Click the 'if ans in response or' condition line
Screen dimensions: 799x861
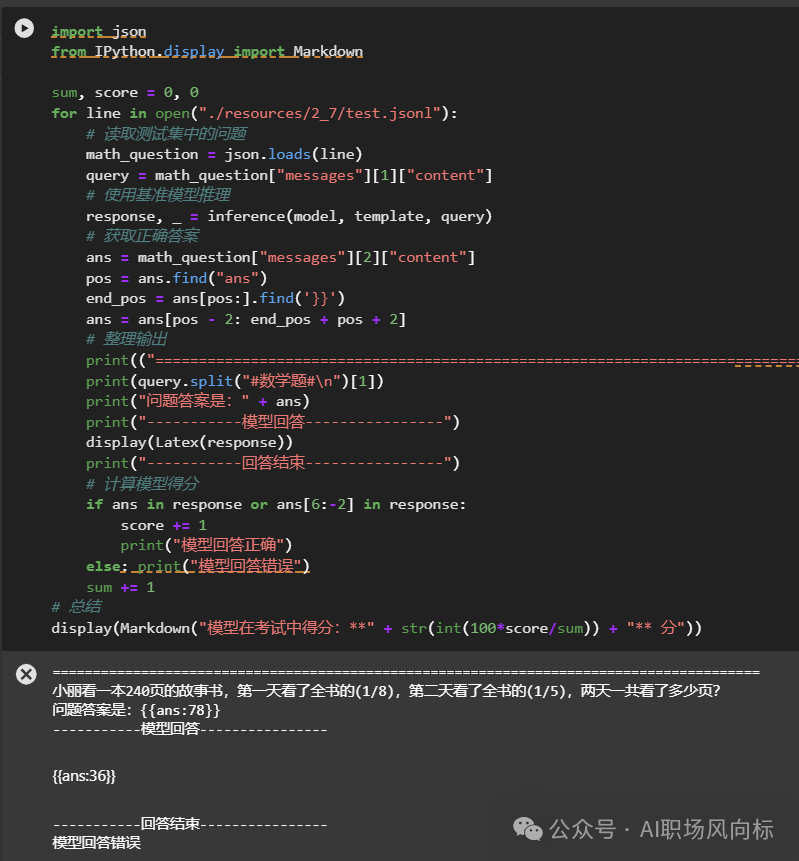click(x=276, y=505)
